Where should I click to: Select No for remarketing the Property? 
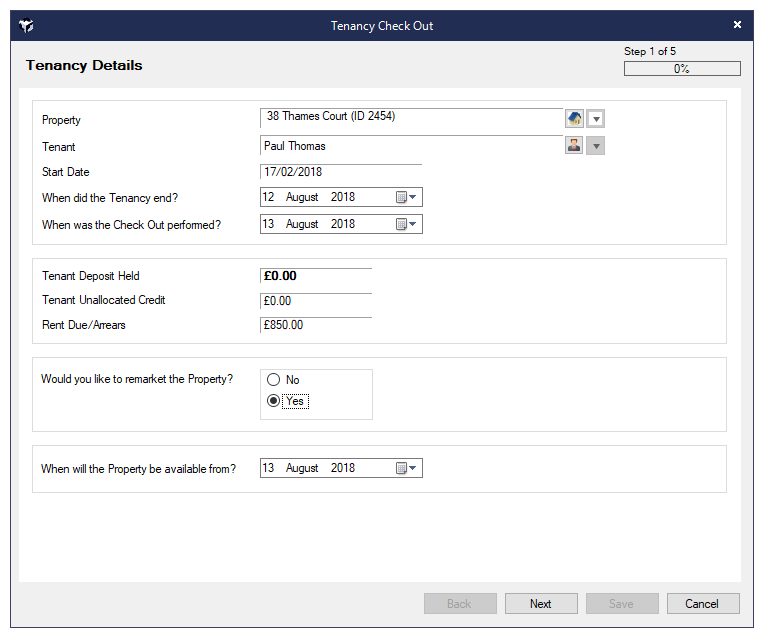pyautogui.click(x=273, y=380)
